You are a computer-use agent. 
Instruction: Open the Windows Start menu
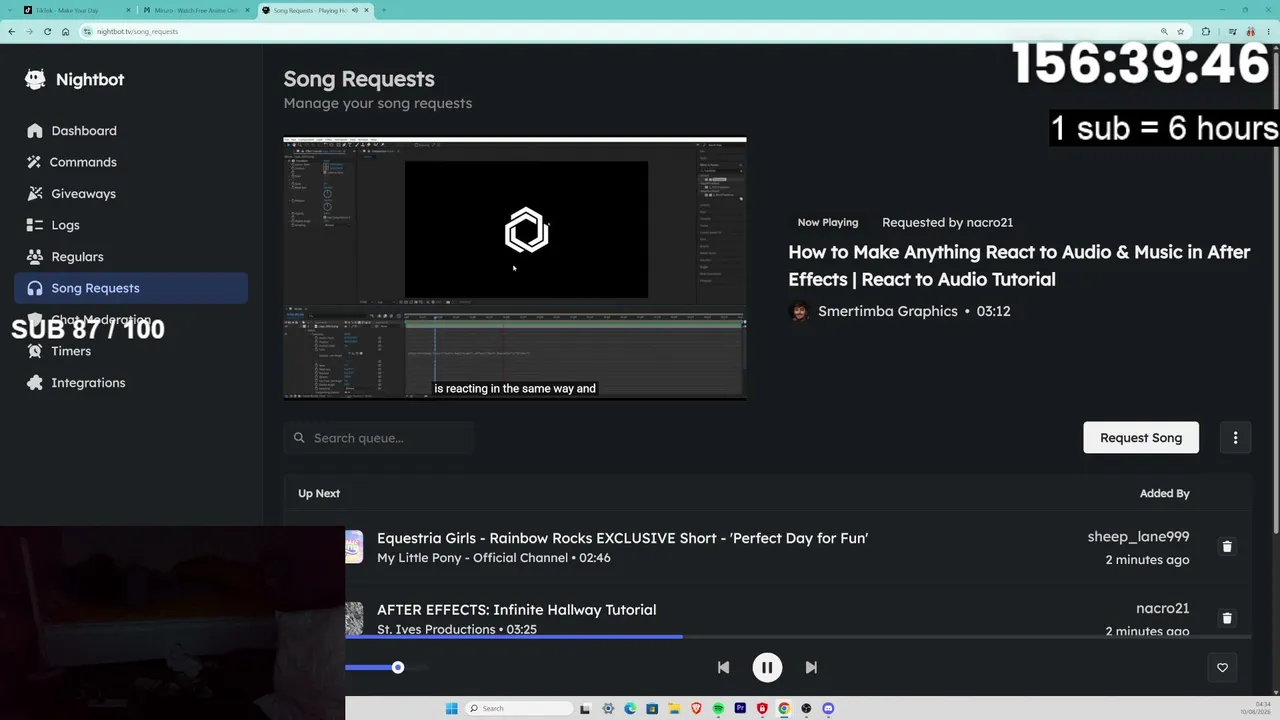pos(451,708)
